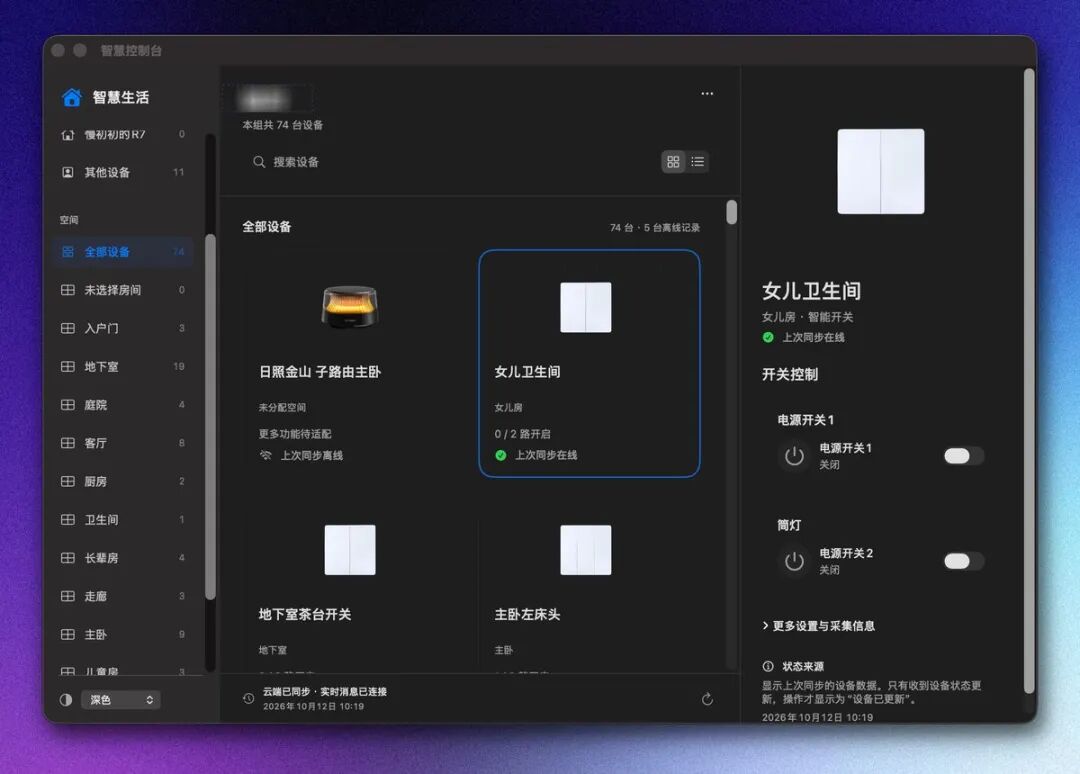The height and width of the screenshot is (774, 1080).
Task: Select the 地下室 room
Action: tap(124, 366)
